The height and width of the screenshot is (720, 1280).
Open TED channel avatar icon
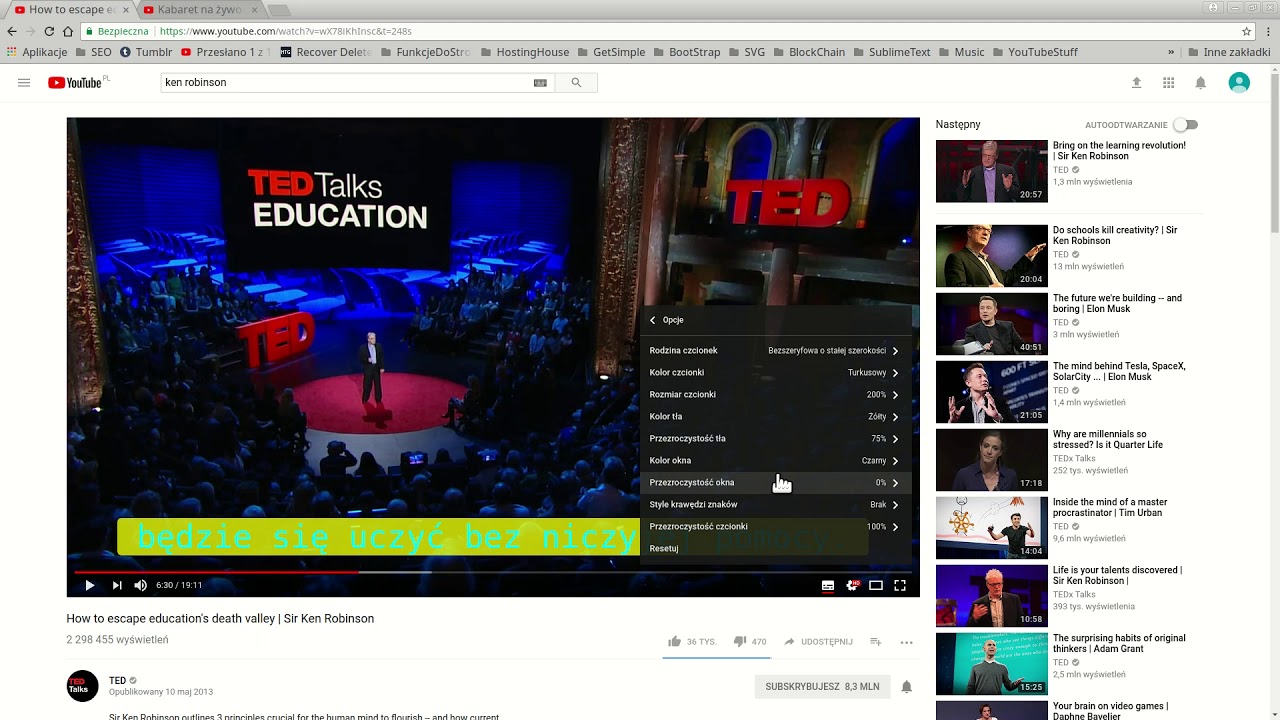coord(82,686)
